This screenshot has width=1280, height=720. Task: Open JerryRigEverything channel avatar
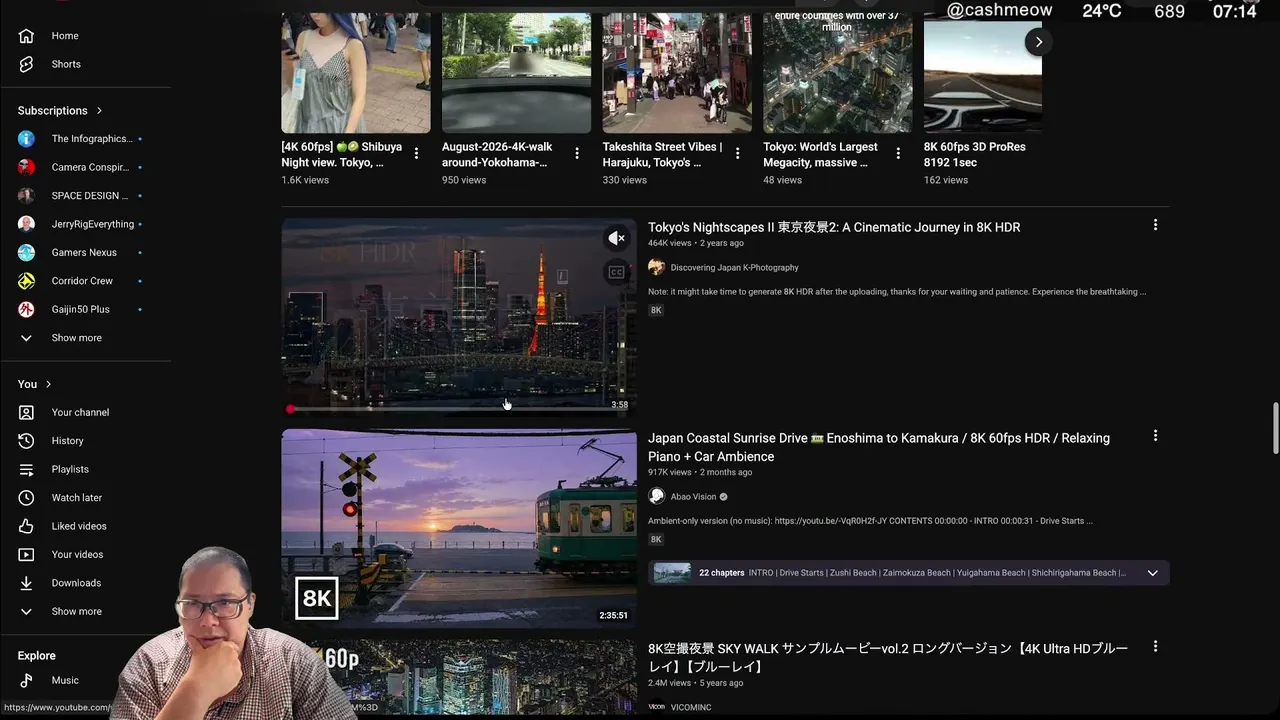click(x=26, y=224)
